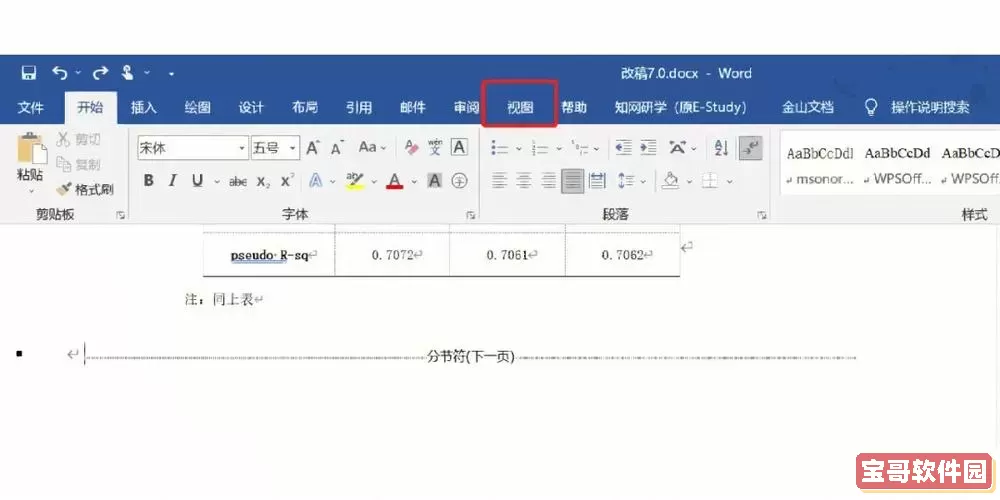This screenshot has width=1000, height=500.
Task: Toggle show/hide paragraph marks
Action: pyautogui.click(x=751, y=148)
